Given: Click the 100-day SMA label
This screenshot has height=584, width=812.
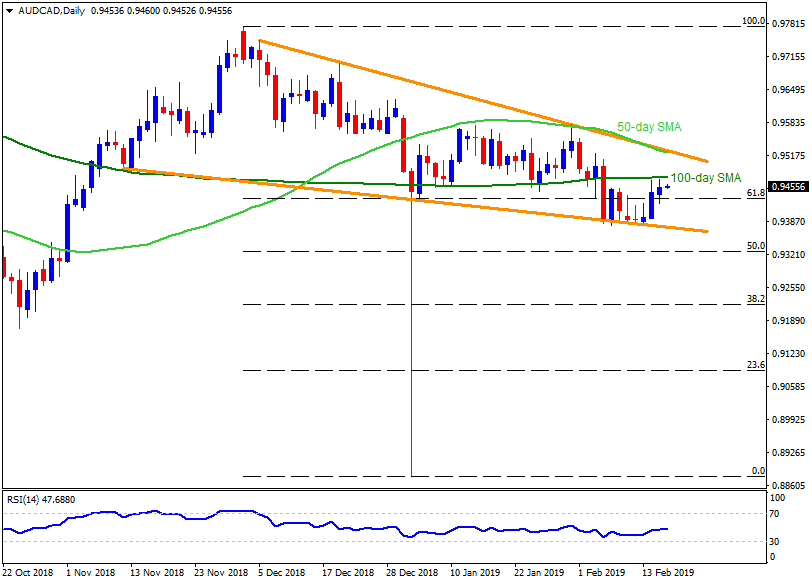Looking at the screenshot, I should (x=706, y=177).
